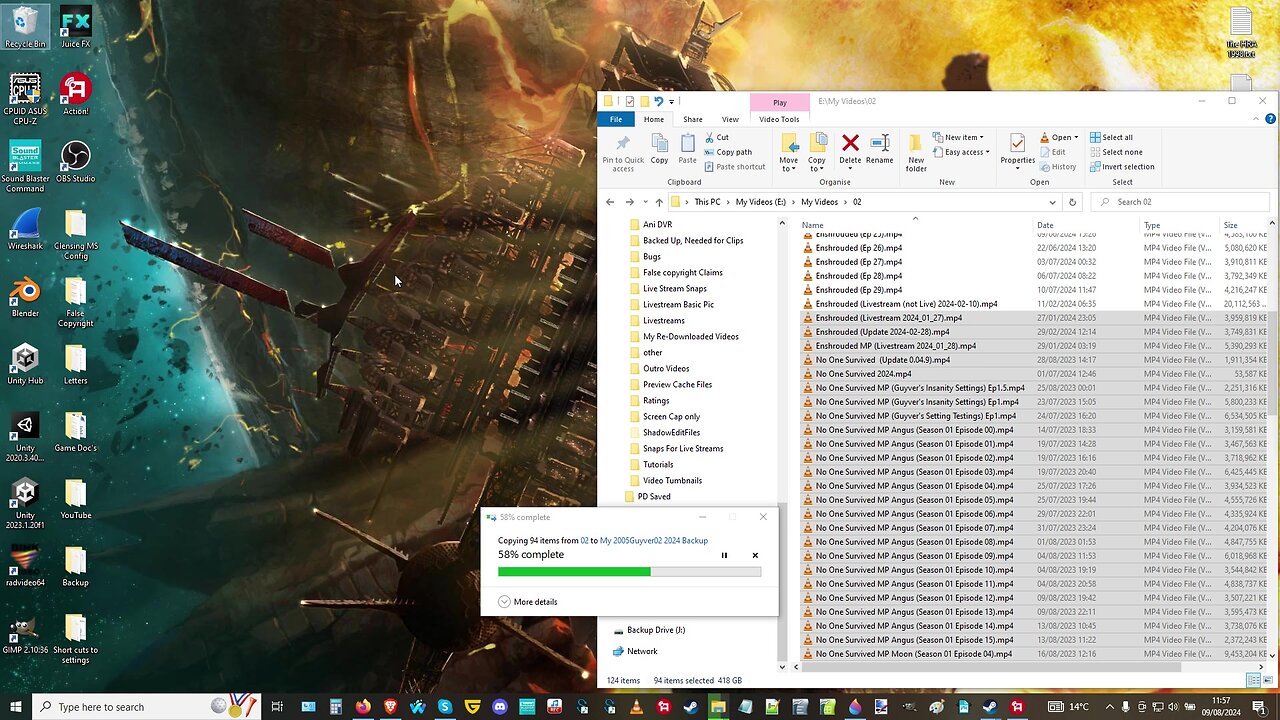The height and width of the screenshot is (720, 1280).
Task: Select Backup Drive (J:) in navigation pane
Action: [x=655, y=630]
